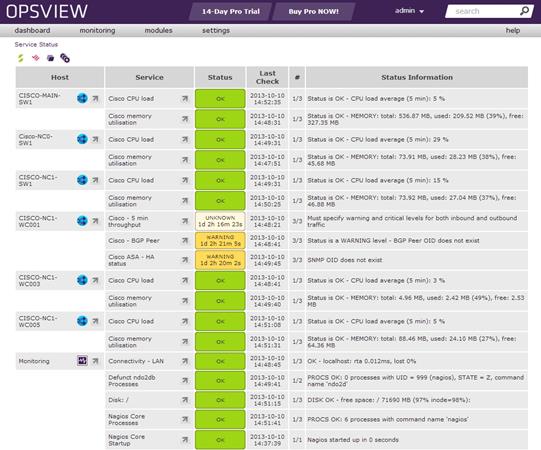The image size is (541, 450).
Task: Open service arrow for Nagios Core Startup
Action: [185, 440]
